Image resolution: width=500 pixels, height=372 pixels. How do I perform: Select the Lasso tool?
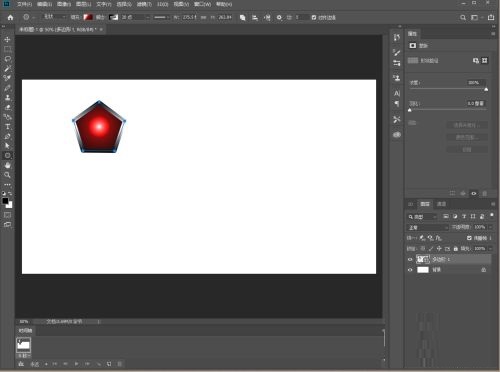pyautogui.click(x=7, y=59)
